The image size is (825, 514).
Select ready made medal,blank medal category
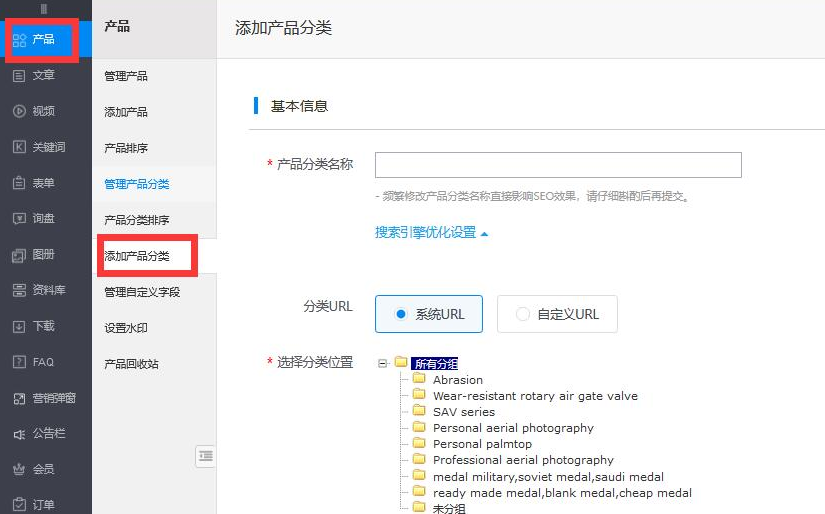(x=562, y=493)
